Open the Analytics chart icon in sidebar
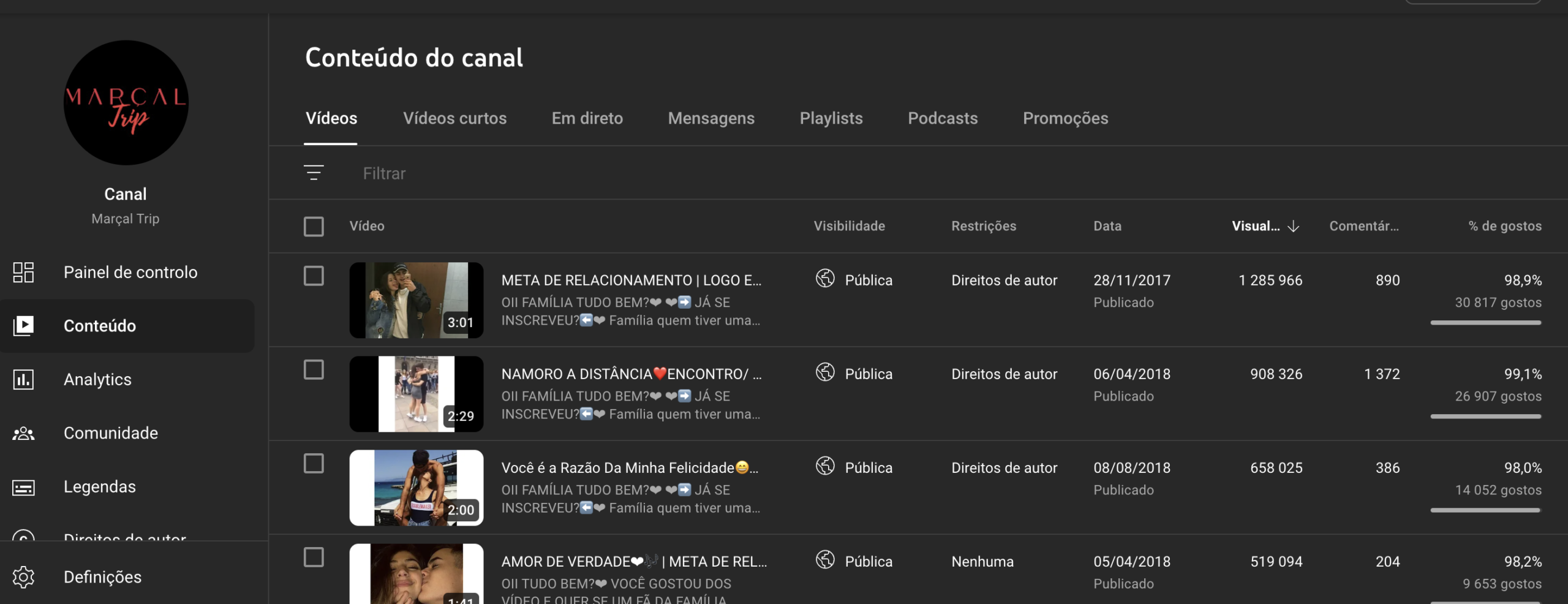 coord(23,380)
